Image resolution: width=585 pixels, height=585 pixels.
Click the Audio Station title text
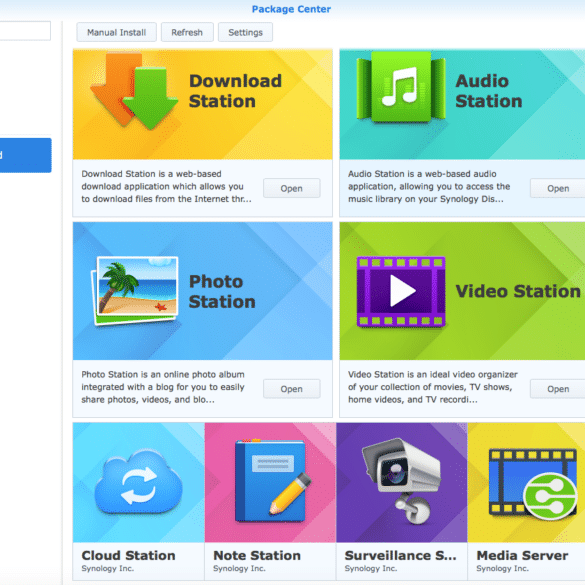(x=488, y=91)
